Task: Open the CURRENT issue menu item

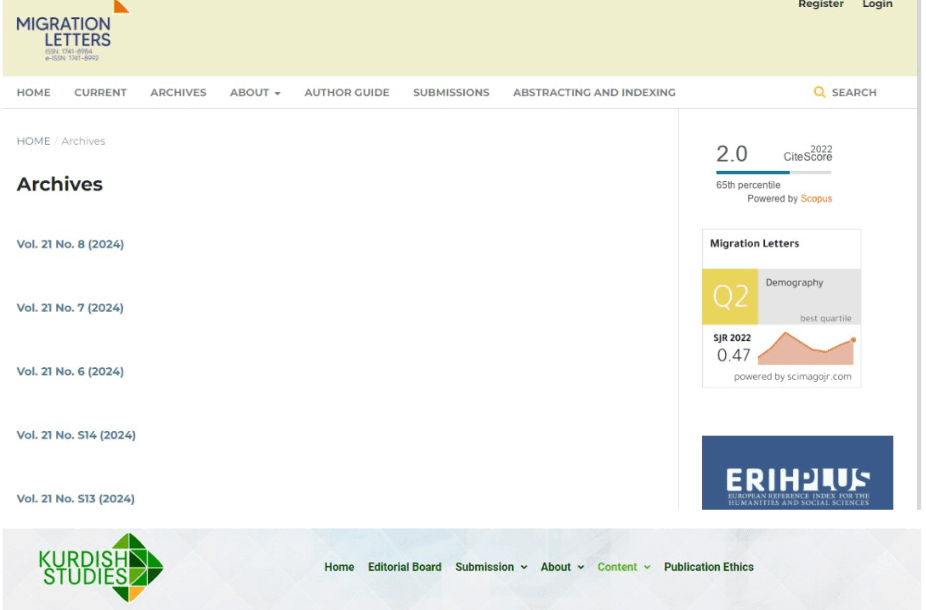Action: pos(100,93)
